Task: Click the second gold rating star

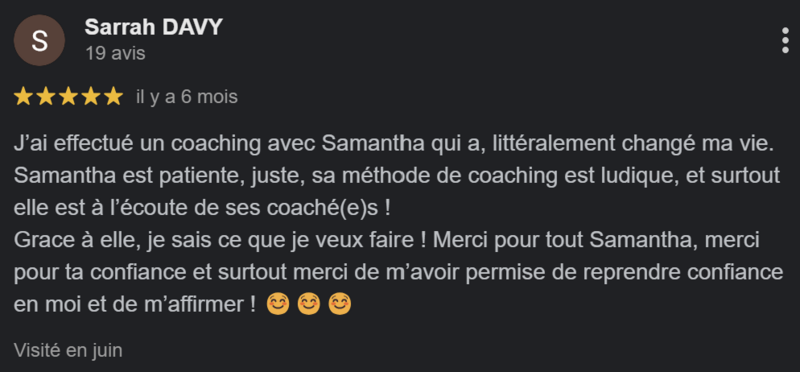Action: 46,96
